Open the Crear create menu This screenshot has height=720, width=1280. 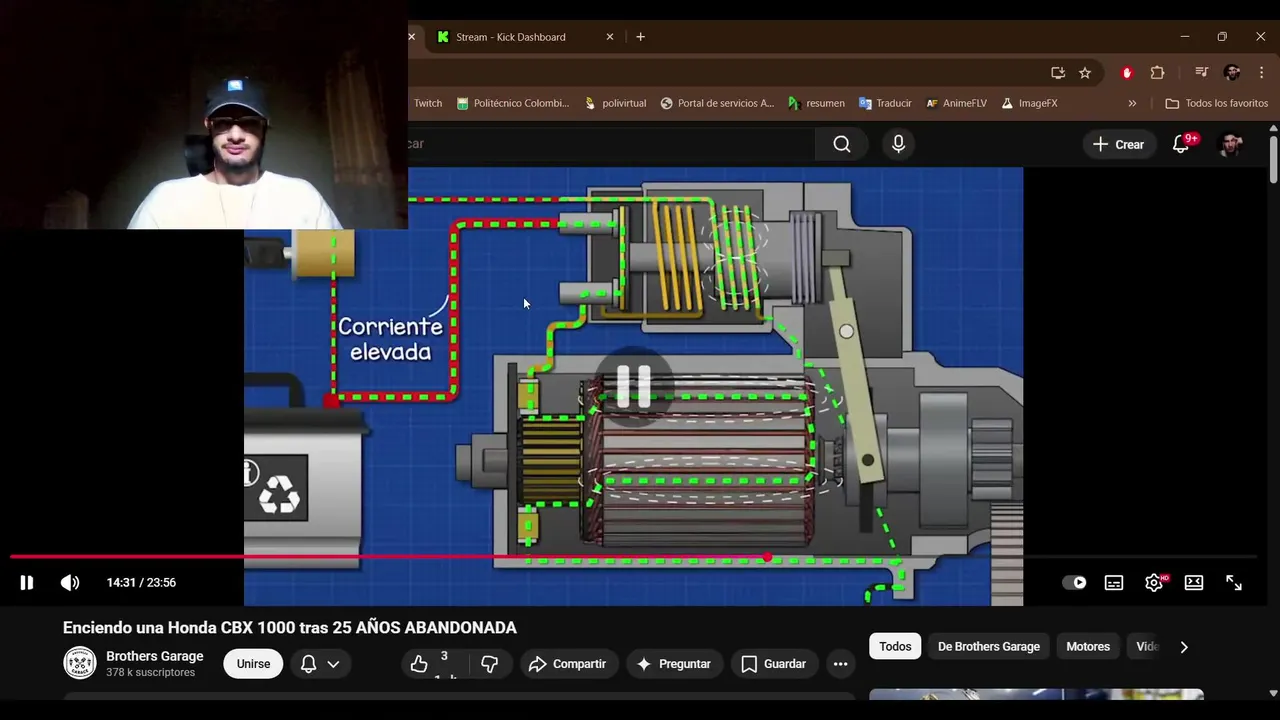[x=1118, y=144]
